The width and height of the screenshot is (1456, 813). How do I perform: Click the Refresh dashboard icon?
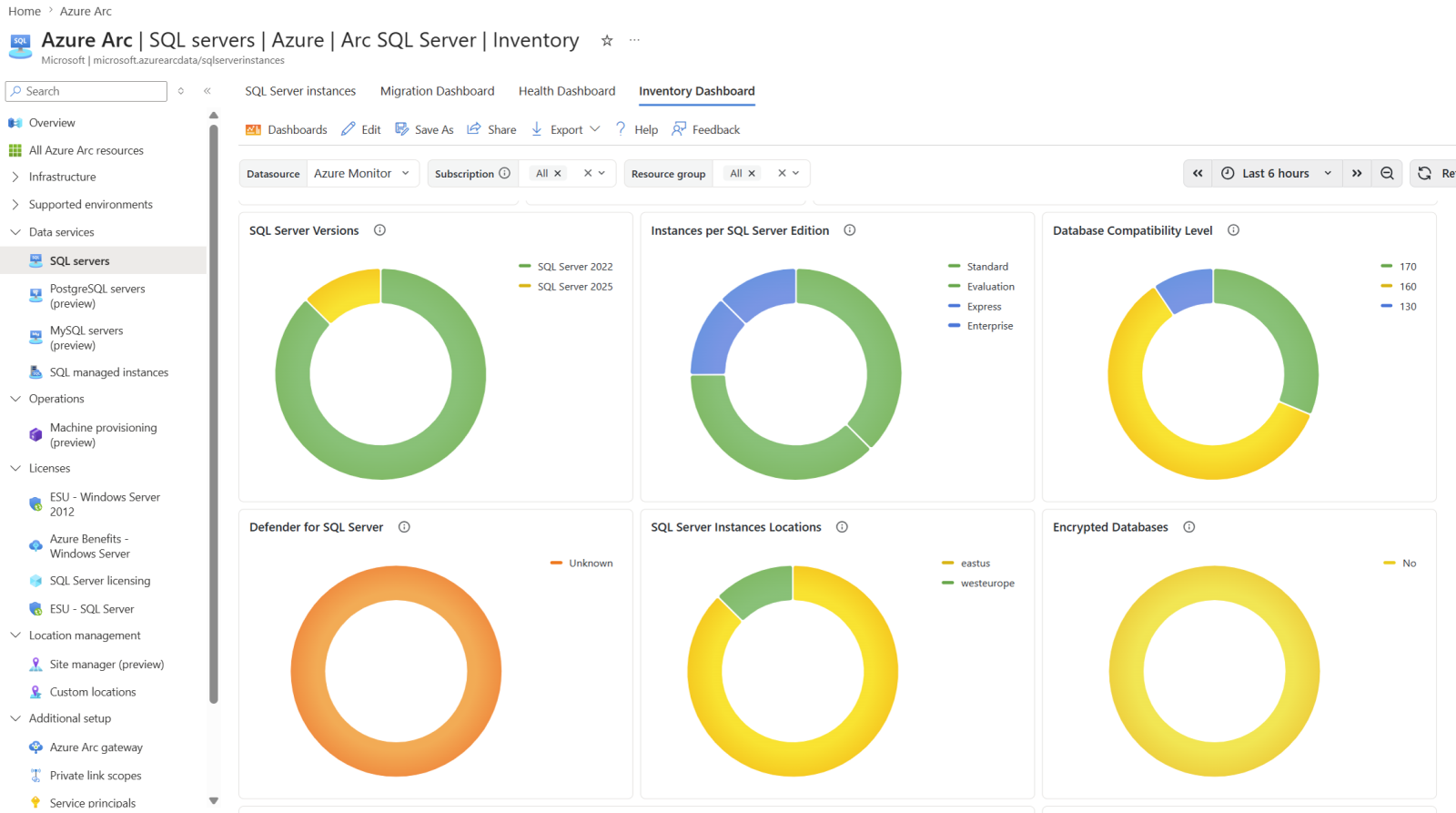coord(1425,173)
